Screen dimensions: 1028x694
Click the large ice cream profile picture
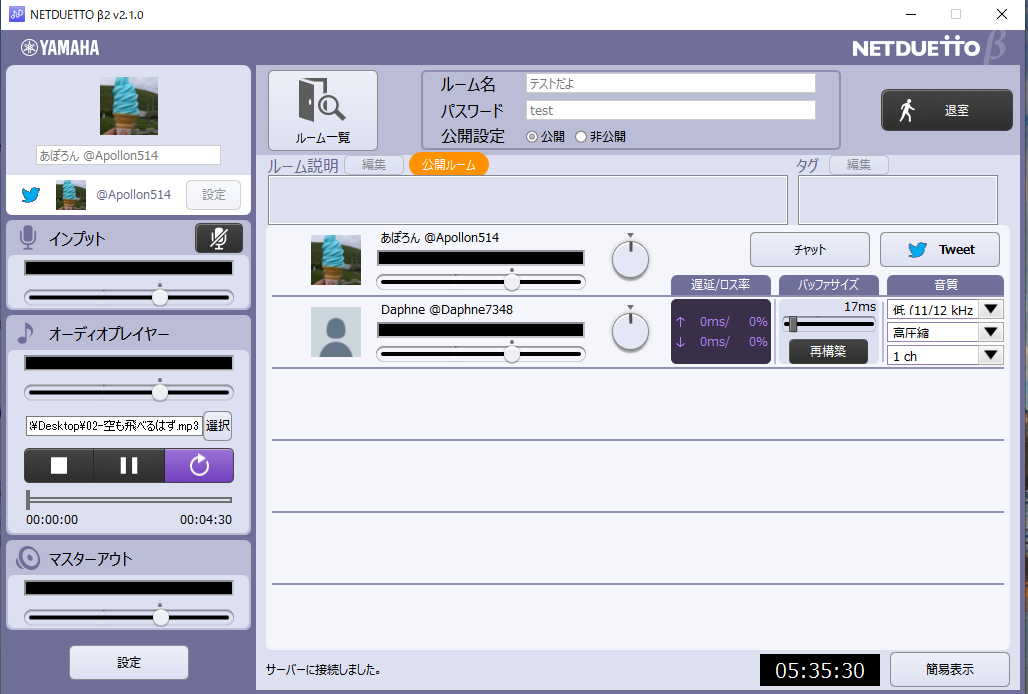click(x=128, y=106)
